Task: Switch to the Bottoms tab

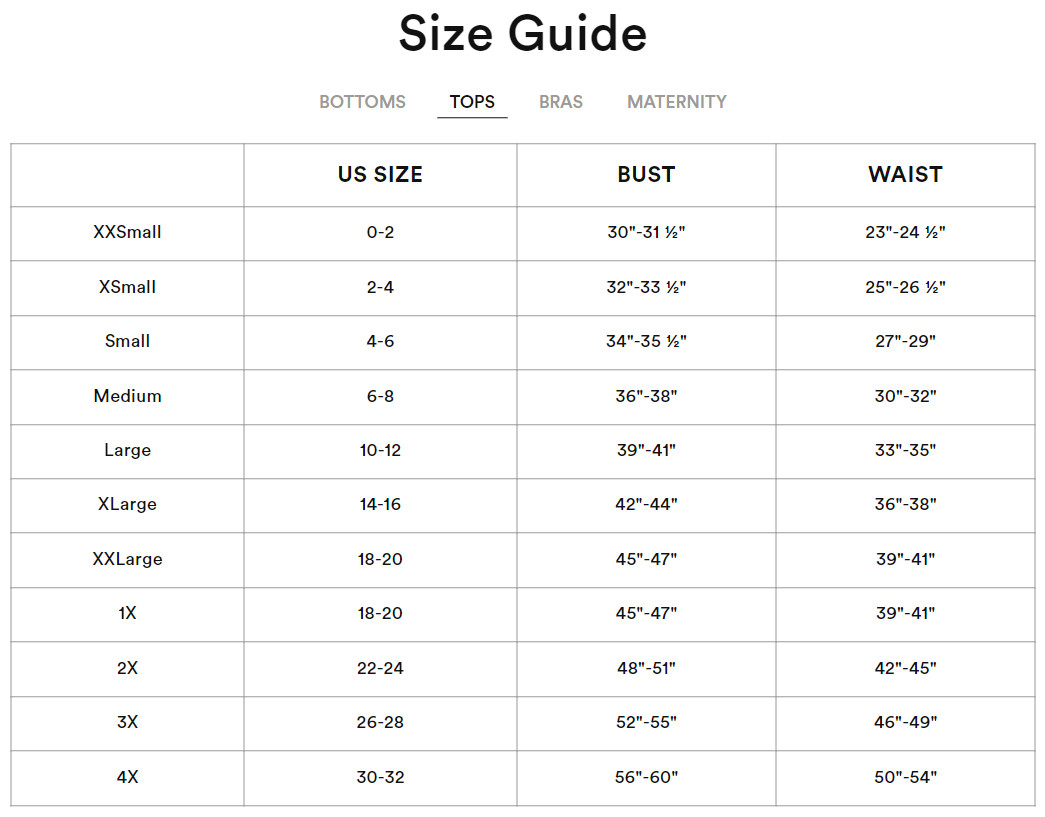Action: (362, 102)
